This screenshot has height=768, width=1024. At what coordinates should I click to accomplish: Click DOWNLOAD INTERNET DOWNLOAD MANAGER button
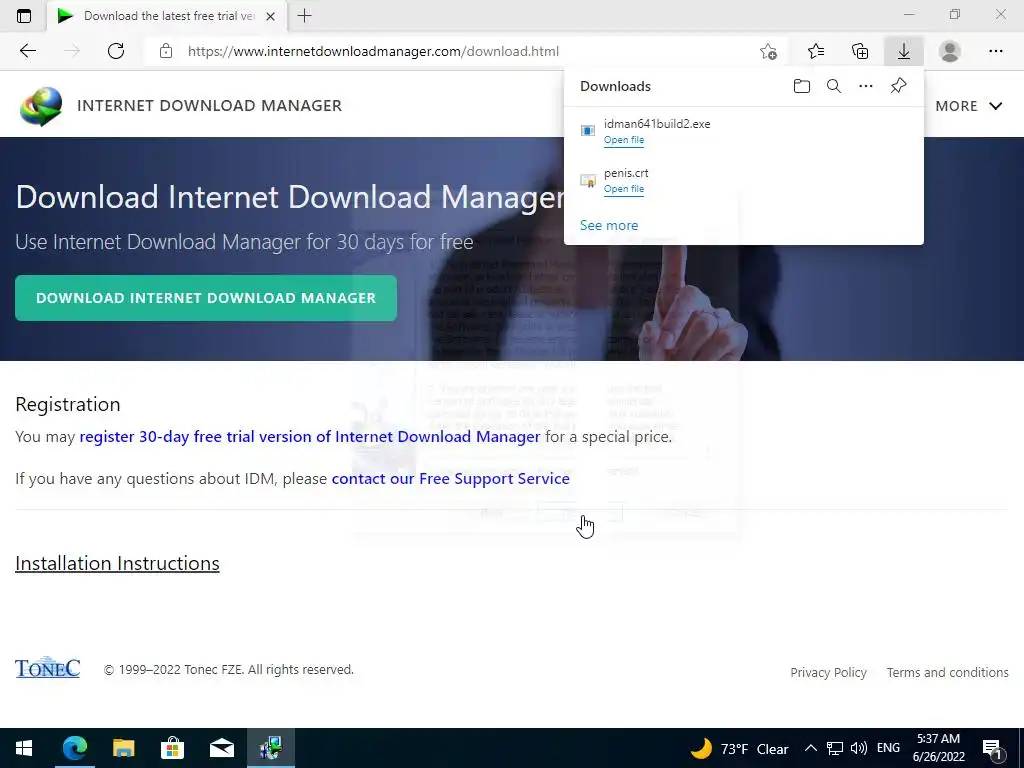(206, 298)
